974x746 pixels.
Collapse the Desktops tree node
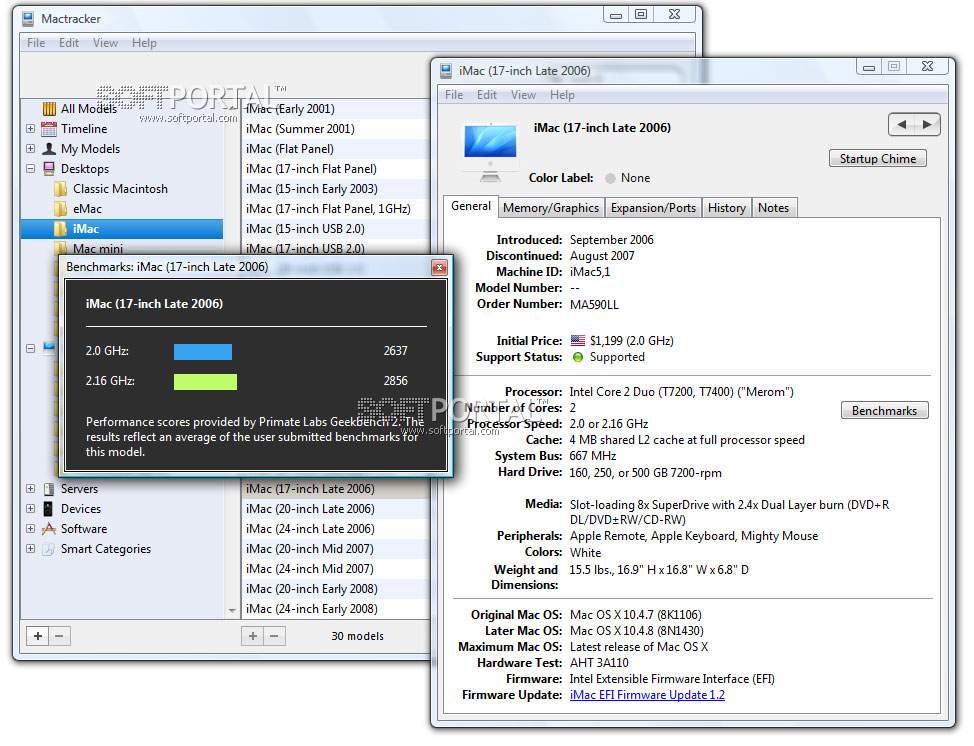[x=30, y=169]
